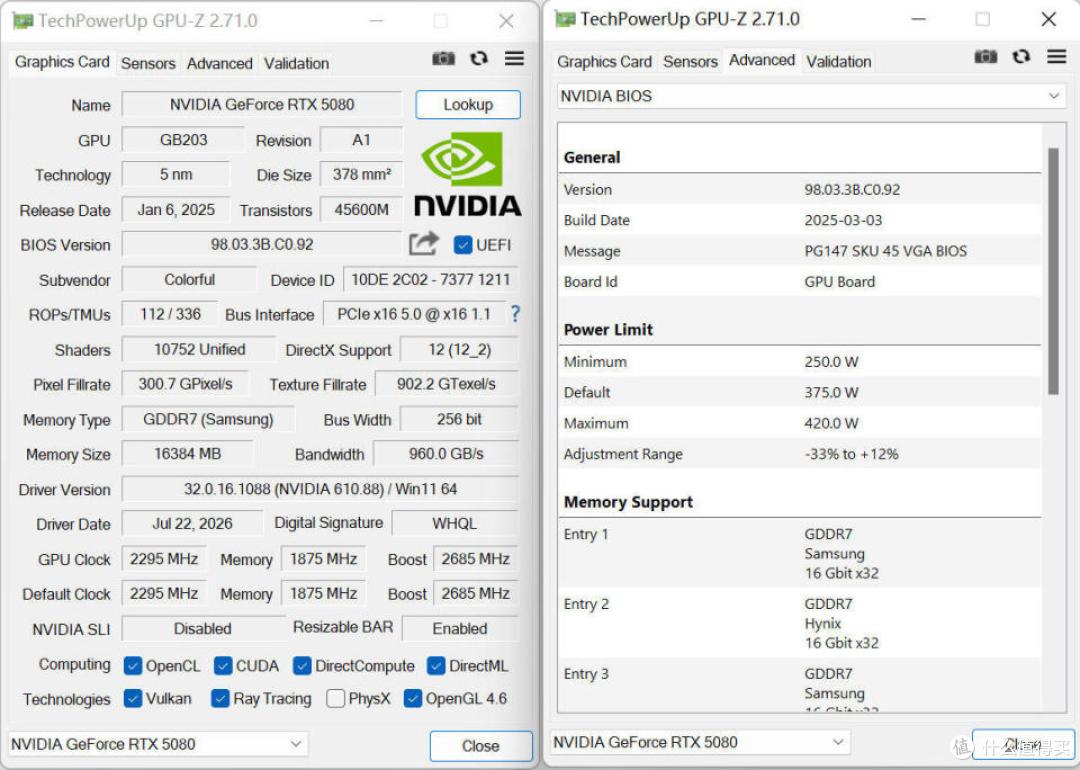Open the hamburger menu in left window

tap(515, 59)
